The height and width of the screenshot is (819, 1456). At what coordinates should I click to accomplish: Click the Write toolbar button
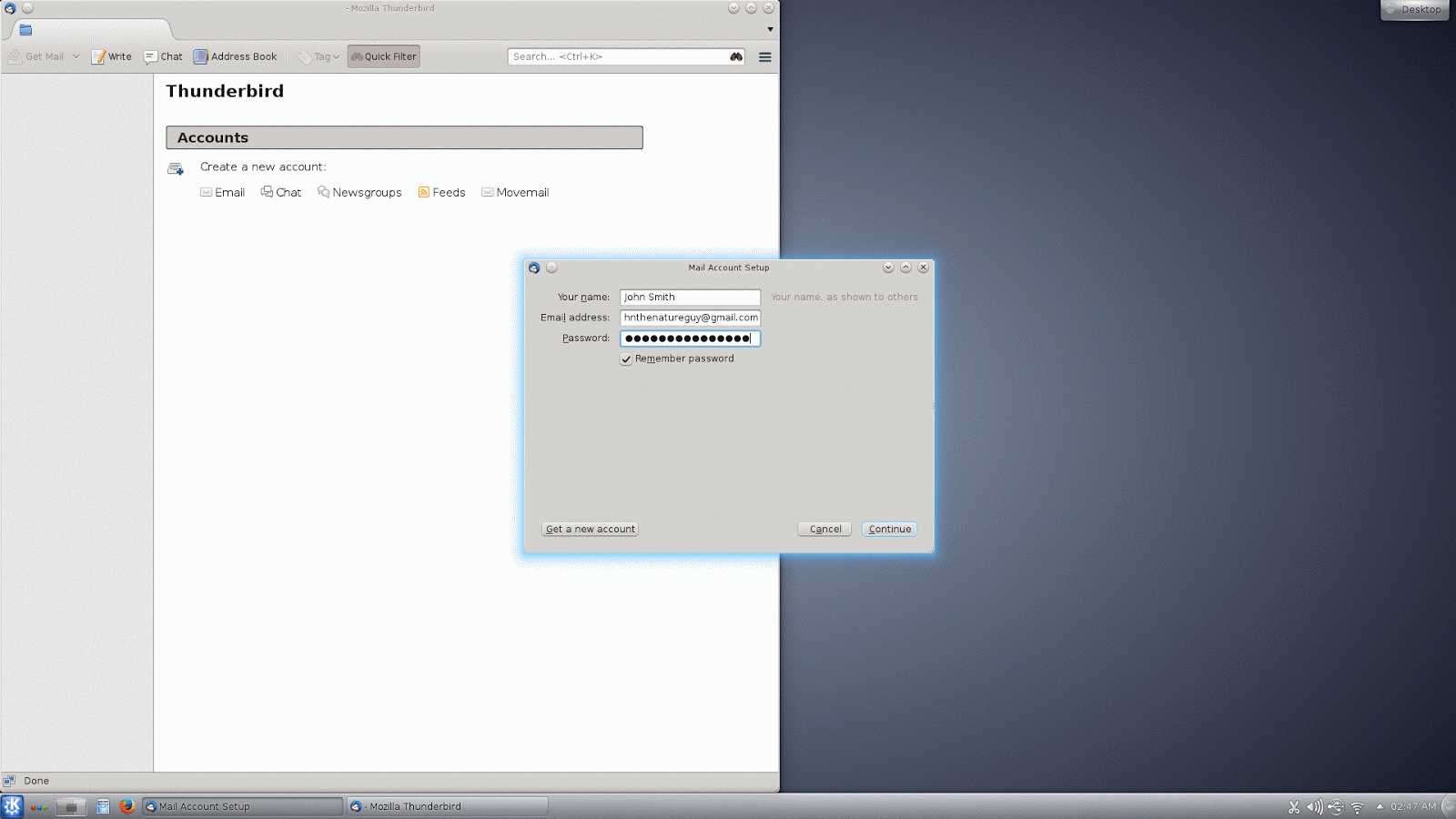click(112, 56)
